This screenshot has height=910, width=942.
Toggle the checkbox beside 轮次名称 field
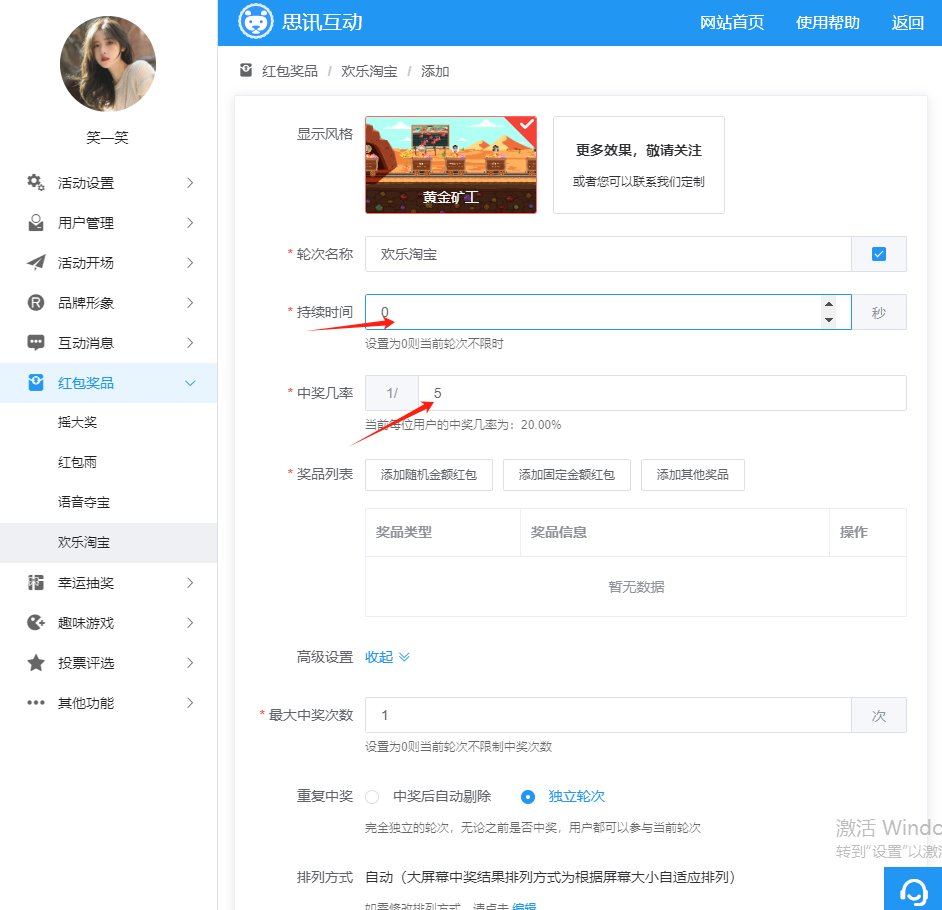pos(878,254)
